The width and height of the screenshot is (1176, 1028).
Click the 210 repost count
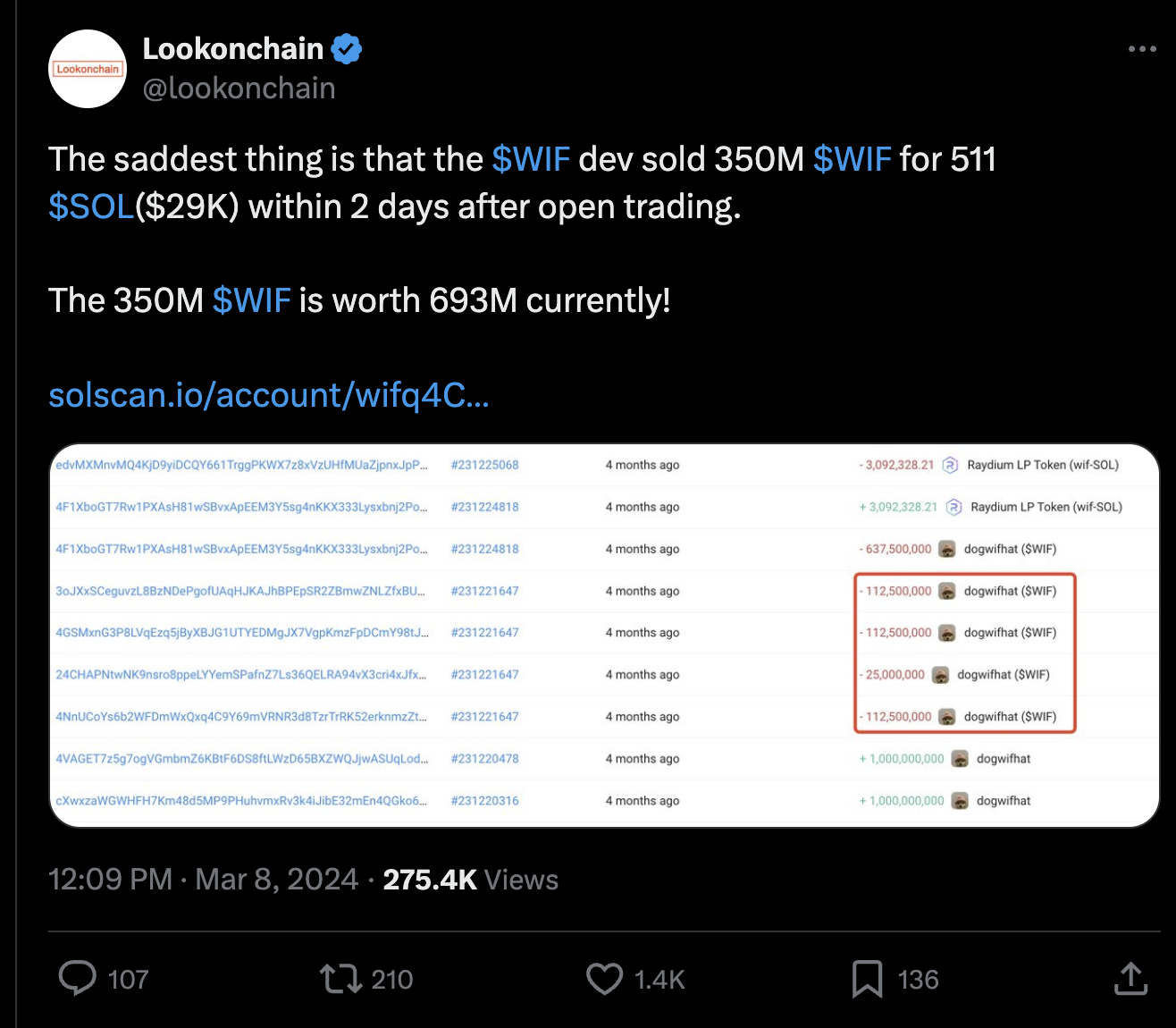[x=391, y=980]
